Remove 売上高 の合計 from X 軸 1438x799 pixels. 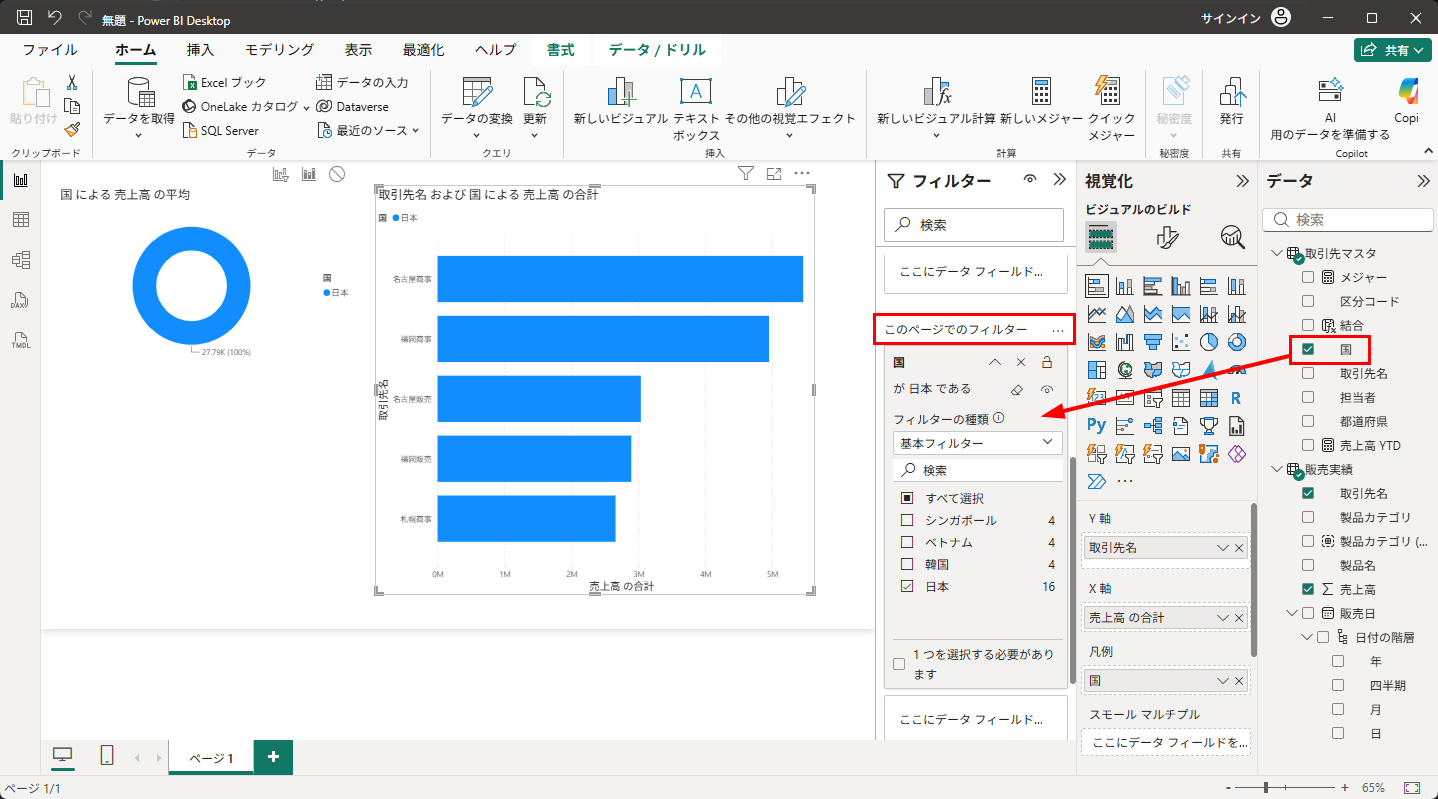[x=1239, y=618]
